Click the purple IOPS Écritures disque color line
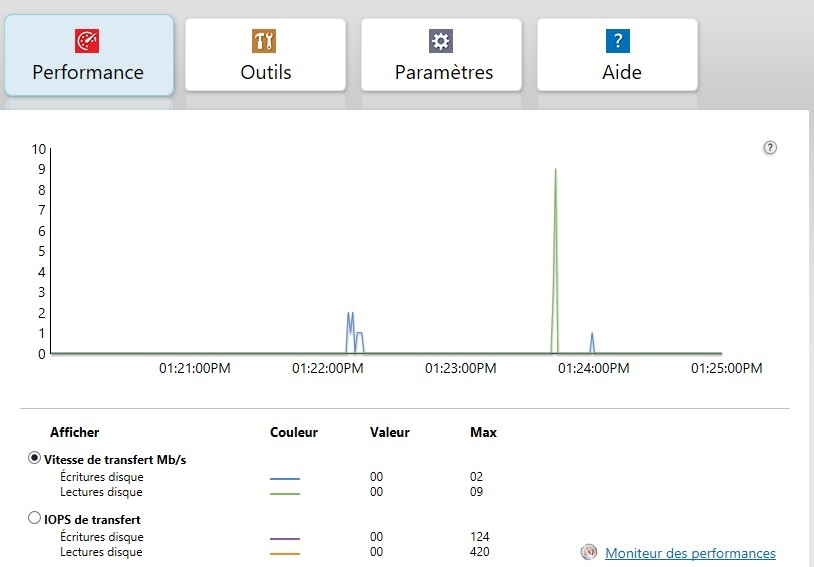814x567 pixels. 285,538
